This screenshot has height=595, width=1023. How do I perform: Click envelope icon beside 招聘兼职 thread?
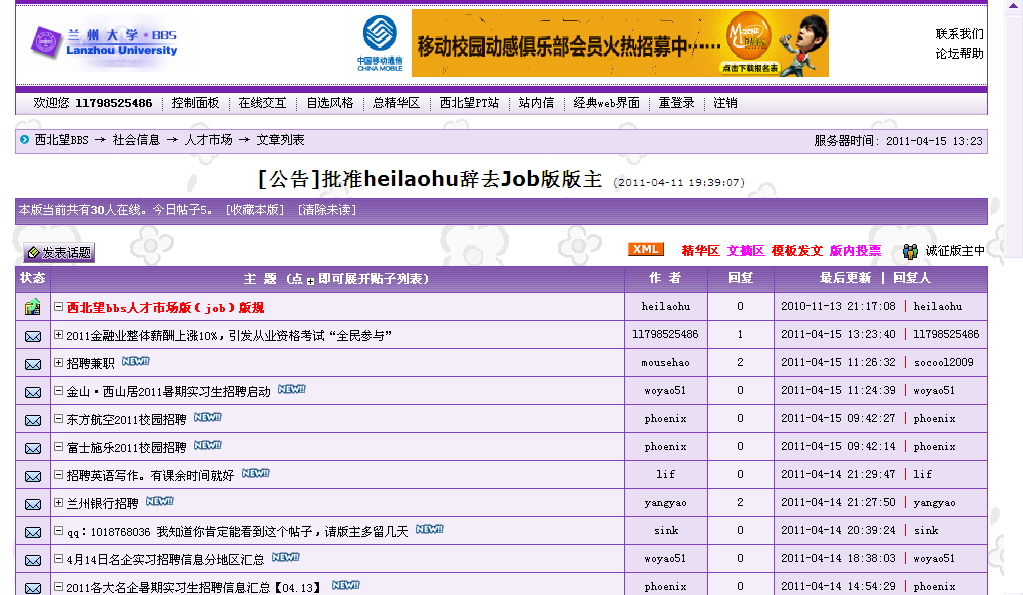coord(33,364)
